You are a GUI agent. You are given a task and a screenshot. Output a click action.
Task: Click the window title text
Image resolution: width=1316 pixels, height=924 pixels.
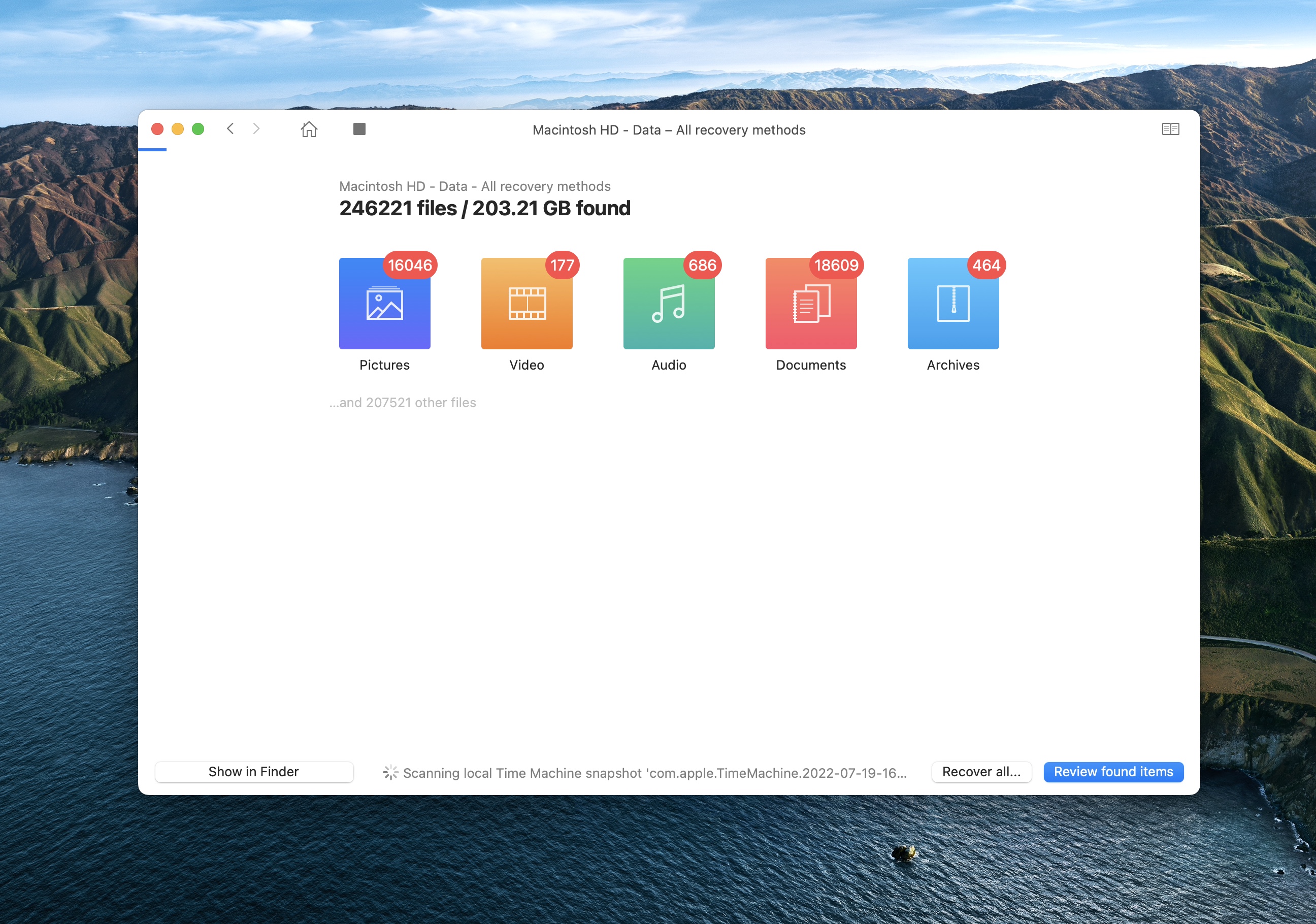coord(669,130)
